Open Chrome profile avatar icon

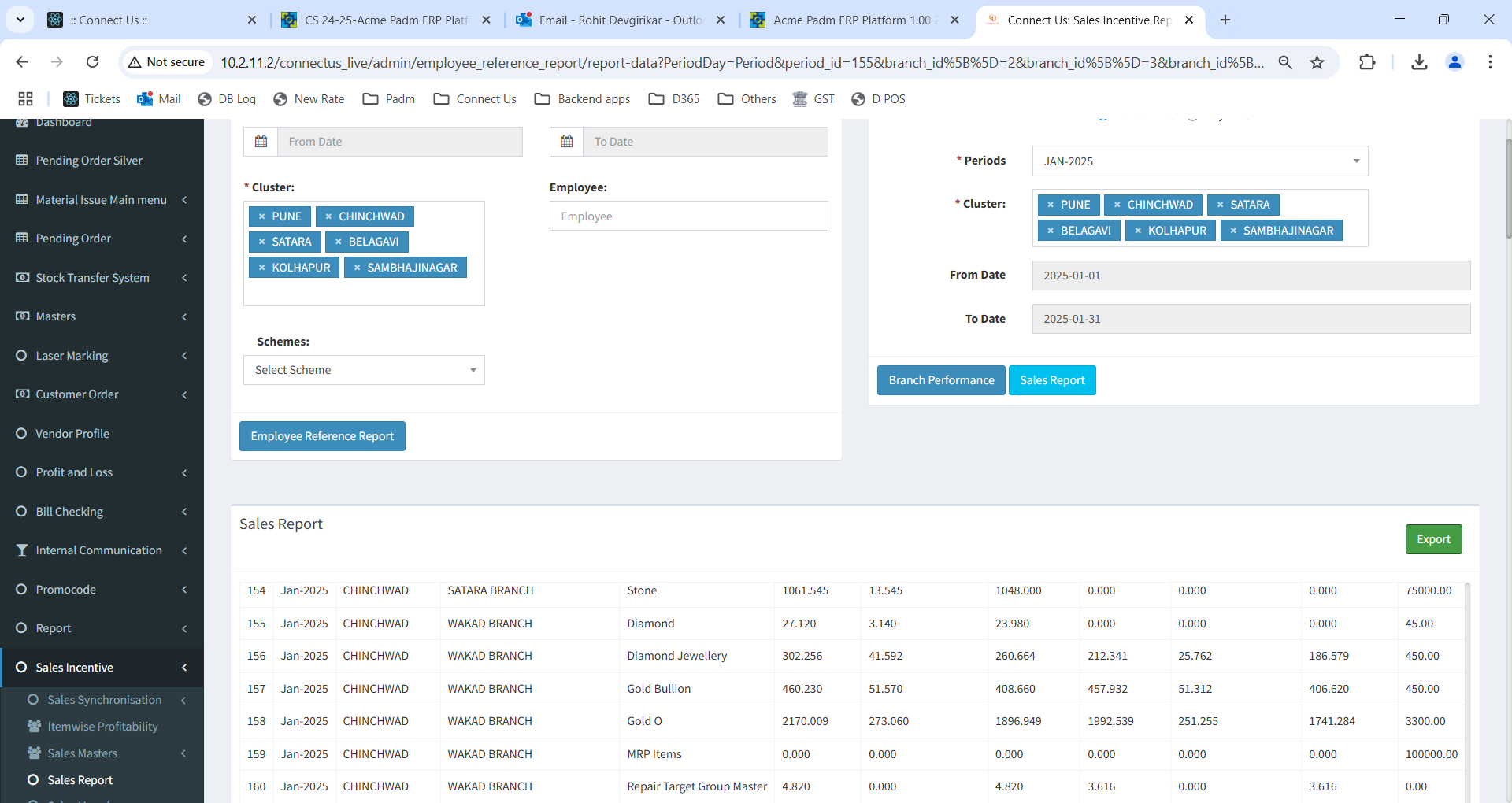tap(1455, 62)
